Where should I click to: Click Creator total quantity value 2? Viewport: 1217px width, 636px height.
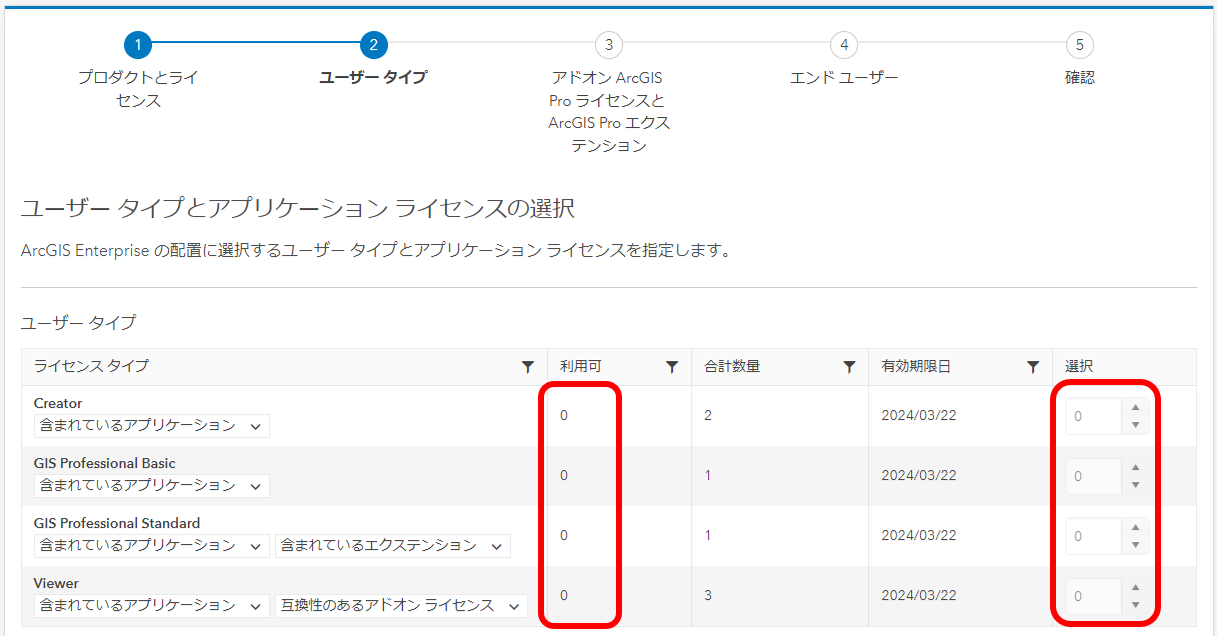click(x=708, y=416)
